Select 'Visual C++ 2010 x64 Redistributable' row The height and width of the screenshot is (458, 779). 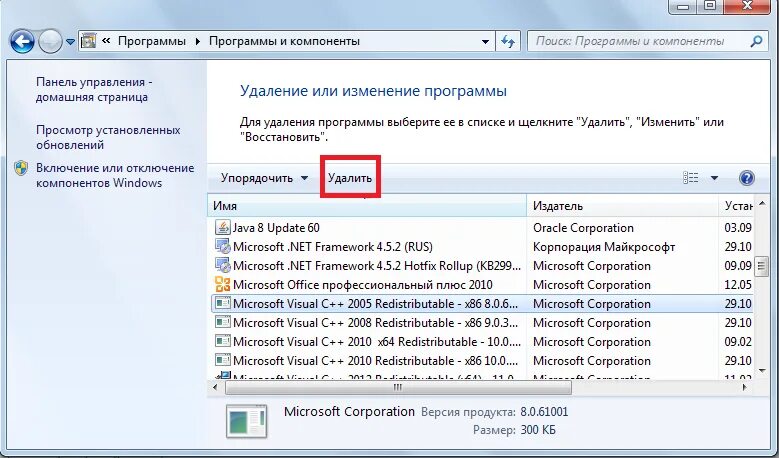(482, 341)
